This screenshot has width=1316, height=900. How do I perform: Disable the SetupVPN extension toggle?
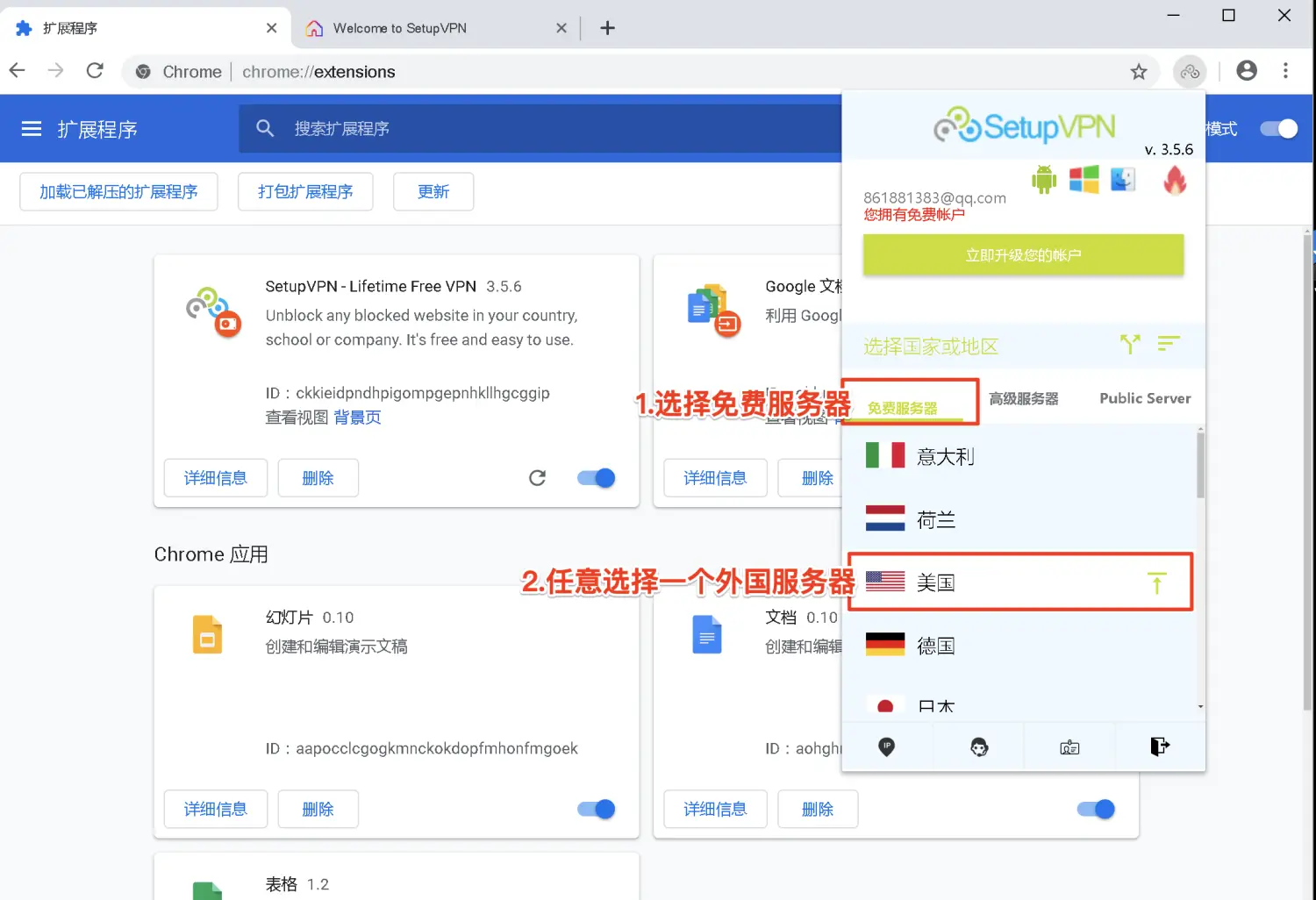pyautogui.click(x=597, y=478)
